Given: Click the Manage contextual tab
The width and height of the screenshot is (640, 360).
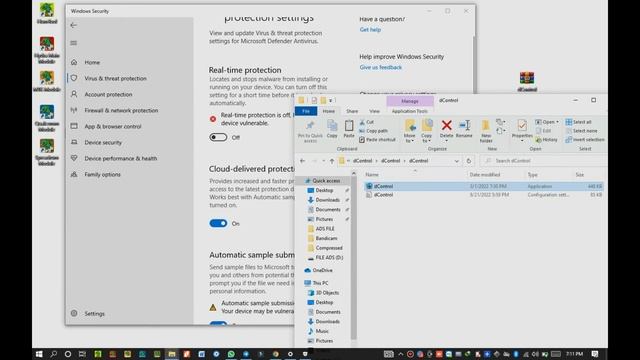Looking at the screenshot, I should click(409, 101).
